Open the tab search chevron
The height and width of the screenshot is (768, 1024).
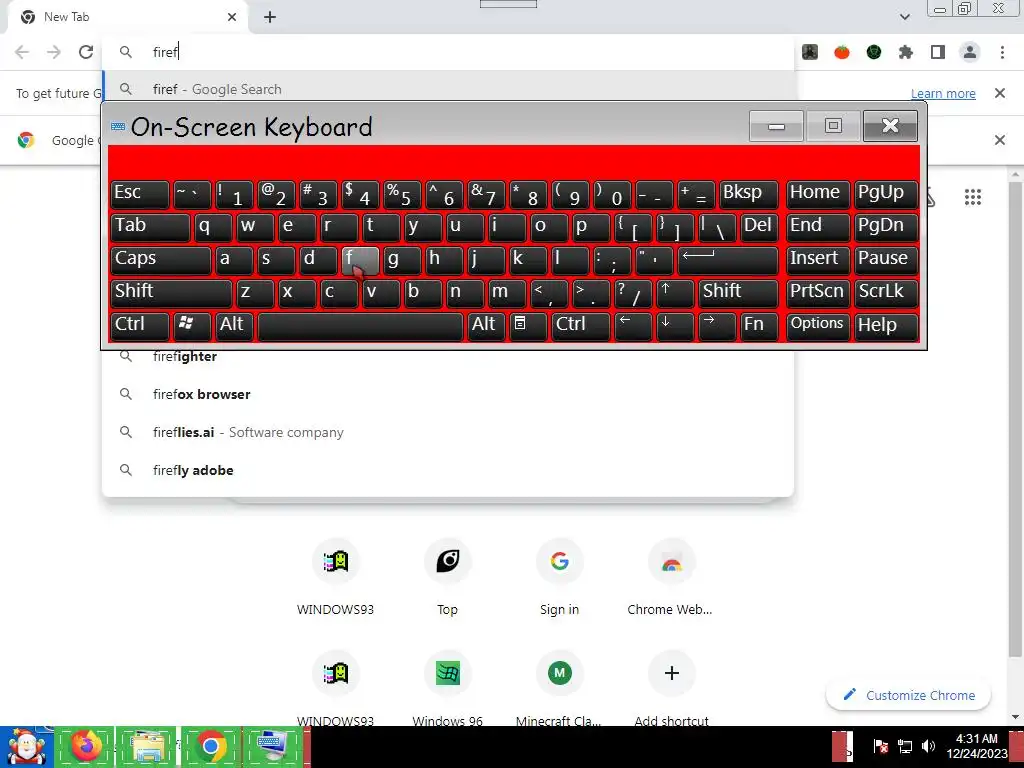pyautogui.click(x=905, y=17)
